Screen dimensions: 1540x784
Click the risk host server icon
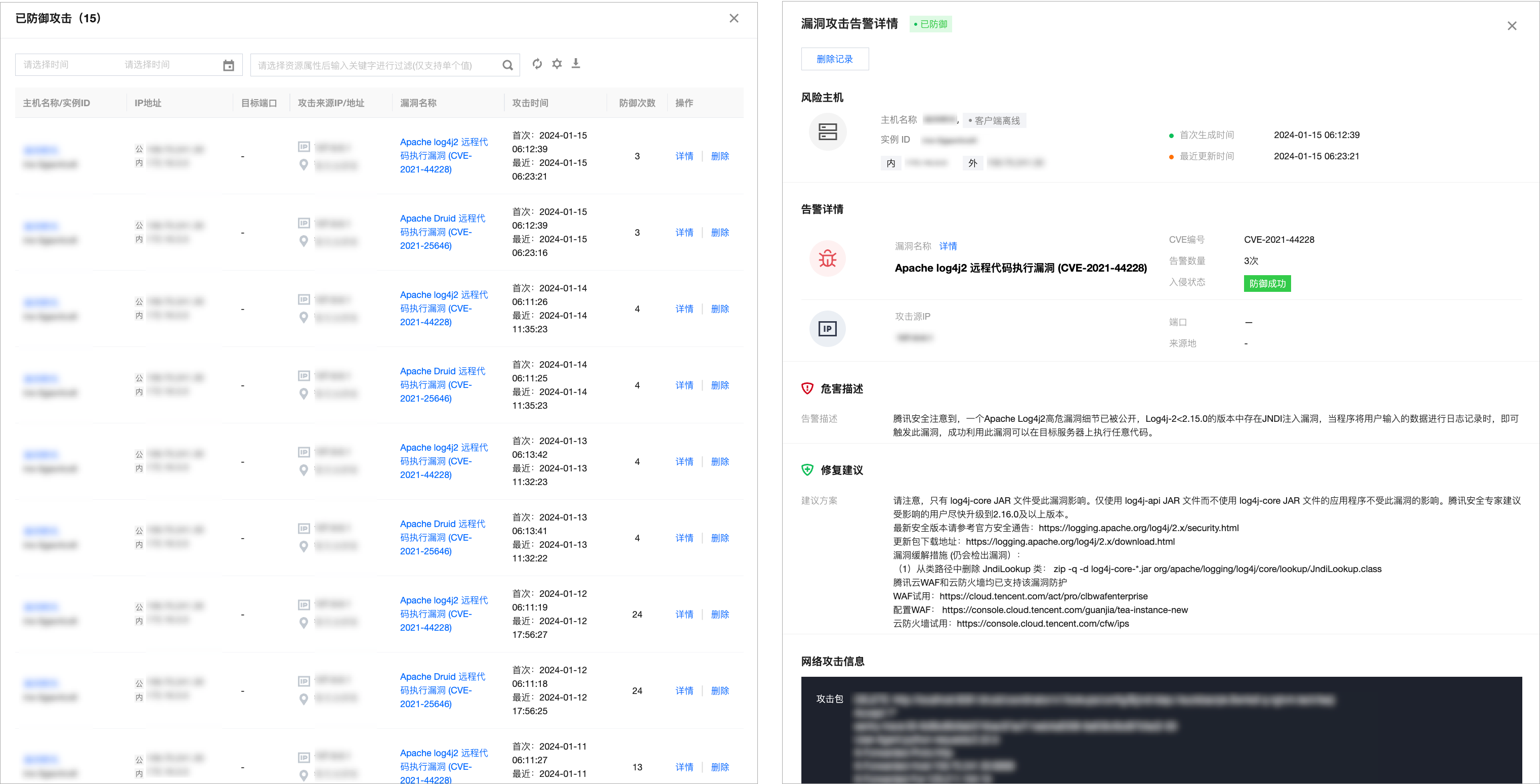click(x=827, y=132)
